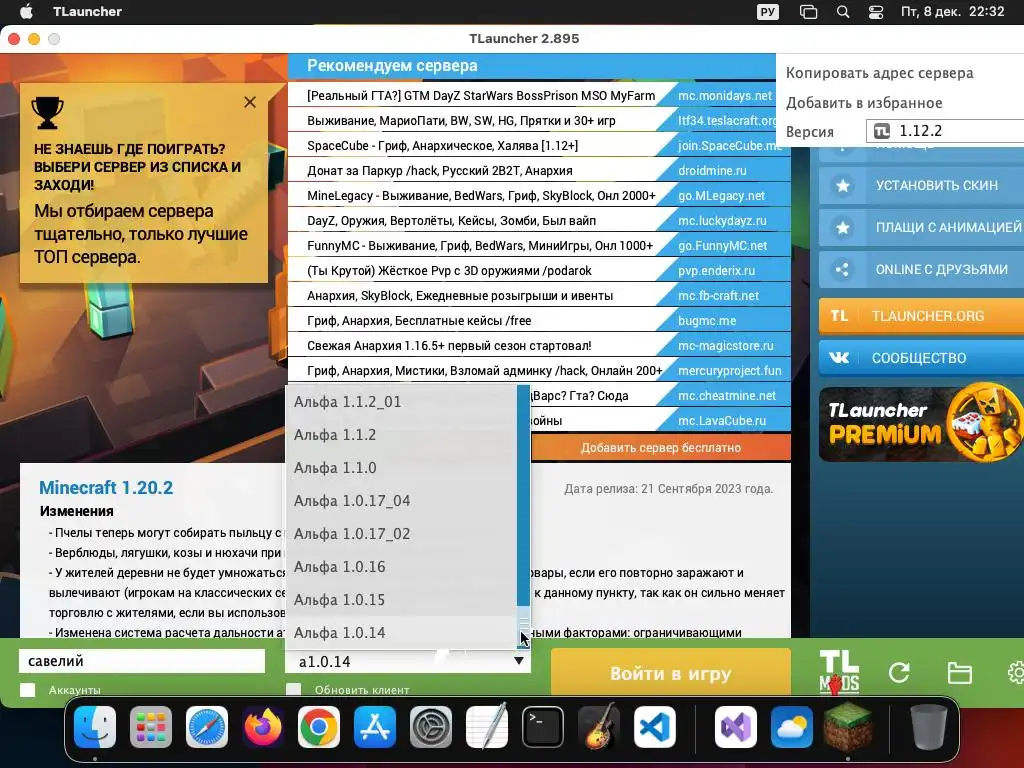Open Spotlight search in the menu bar
The height and width of the screenshot is (768, 1024).
click(x=843, y=12)
